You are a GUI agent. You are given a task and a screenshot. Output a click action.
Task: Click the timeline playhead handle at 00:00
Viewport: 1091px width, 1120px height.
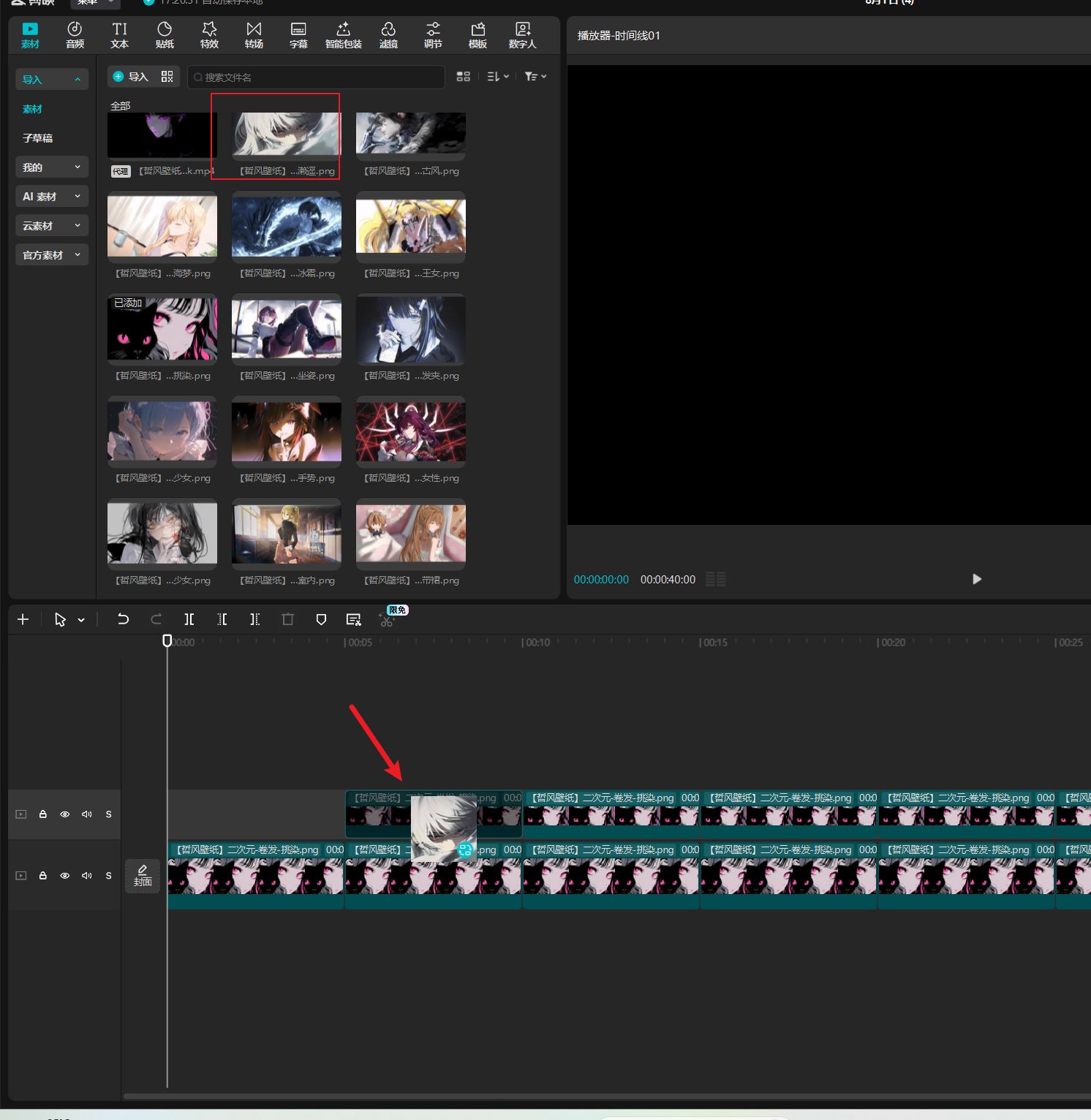167,641
